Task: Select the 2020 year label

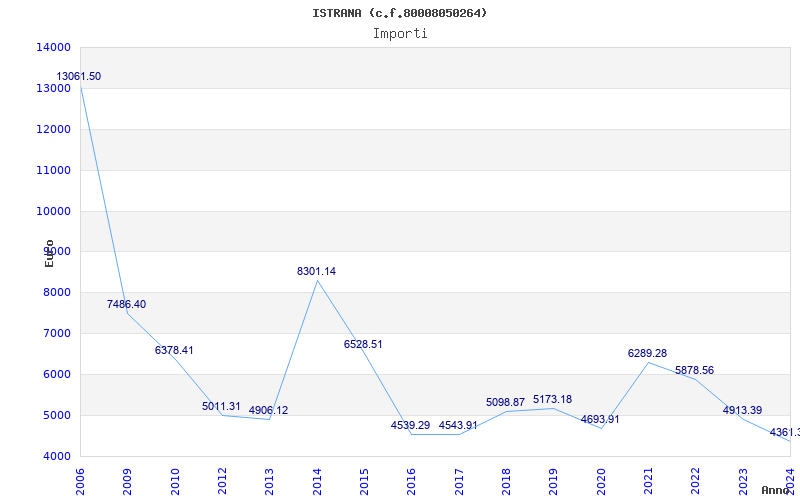Action: 601,482
